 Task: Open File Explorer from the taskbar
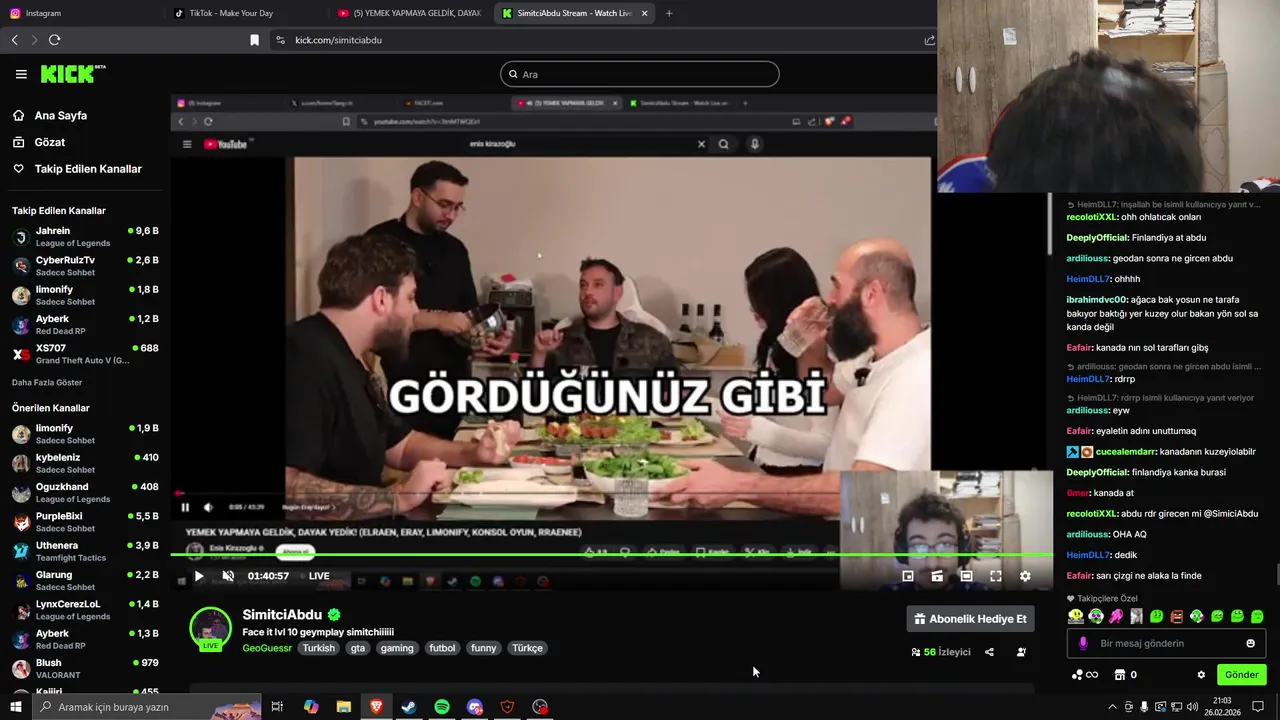pyautogui.click(x=344, y=707)
